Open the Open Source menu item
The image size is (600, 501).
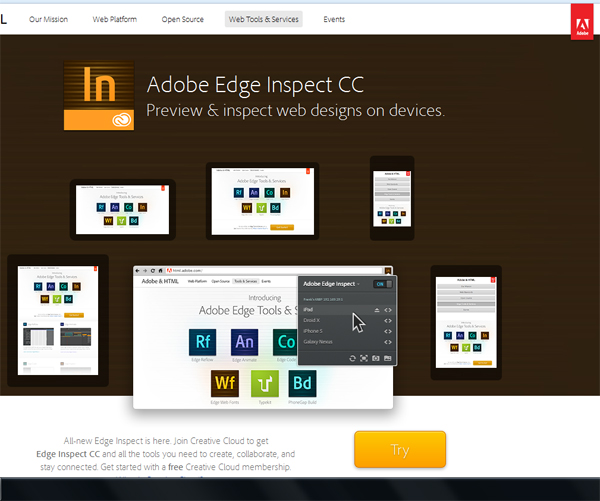point(183,19)
